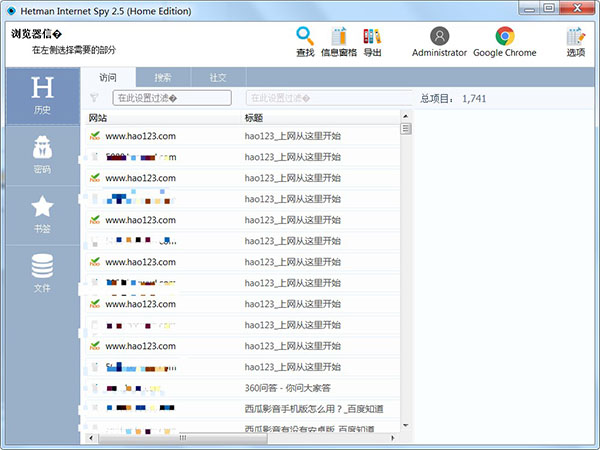Screen dimensions: 600x450
Task: Open the 查找 search tool
Action: [305, 41]
